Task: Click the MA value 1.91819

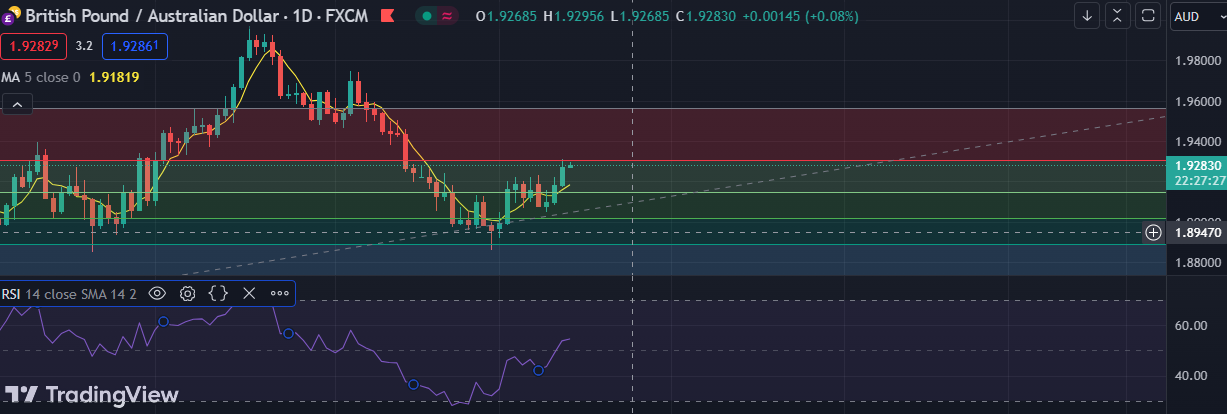Action: (x=114, y=77)
